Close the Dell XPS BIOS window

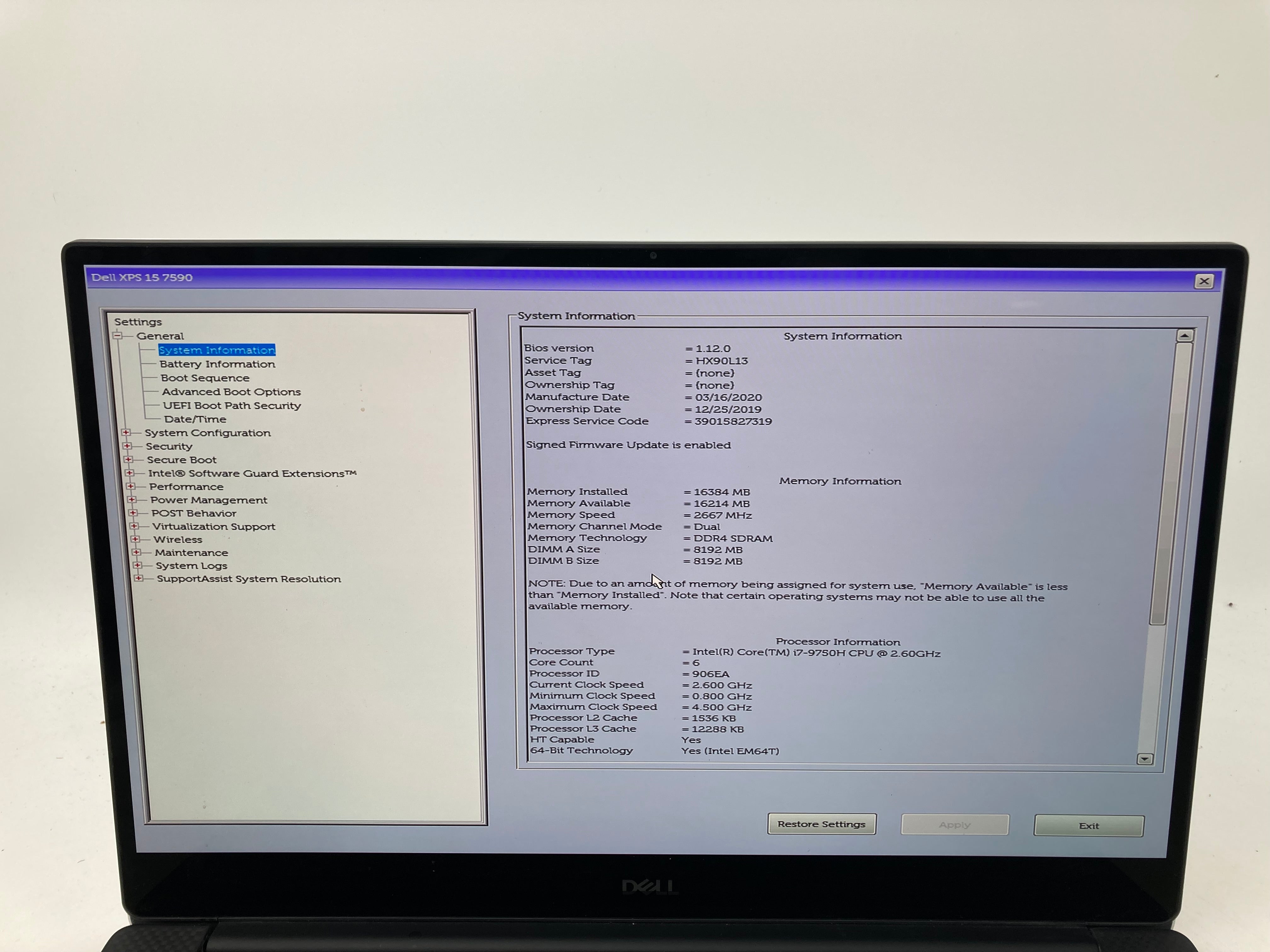coord(1204,281)
